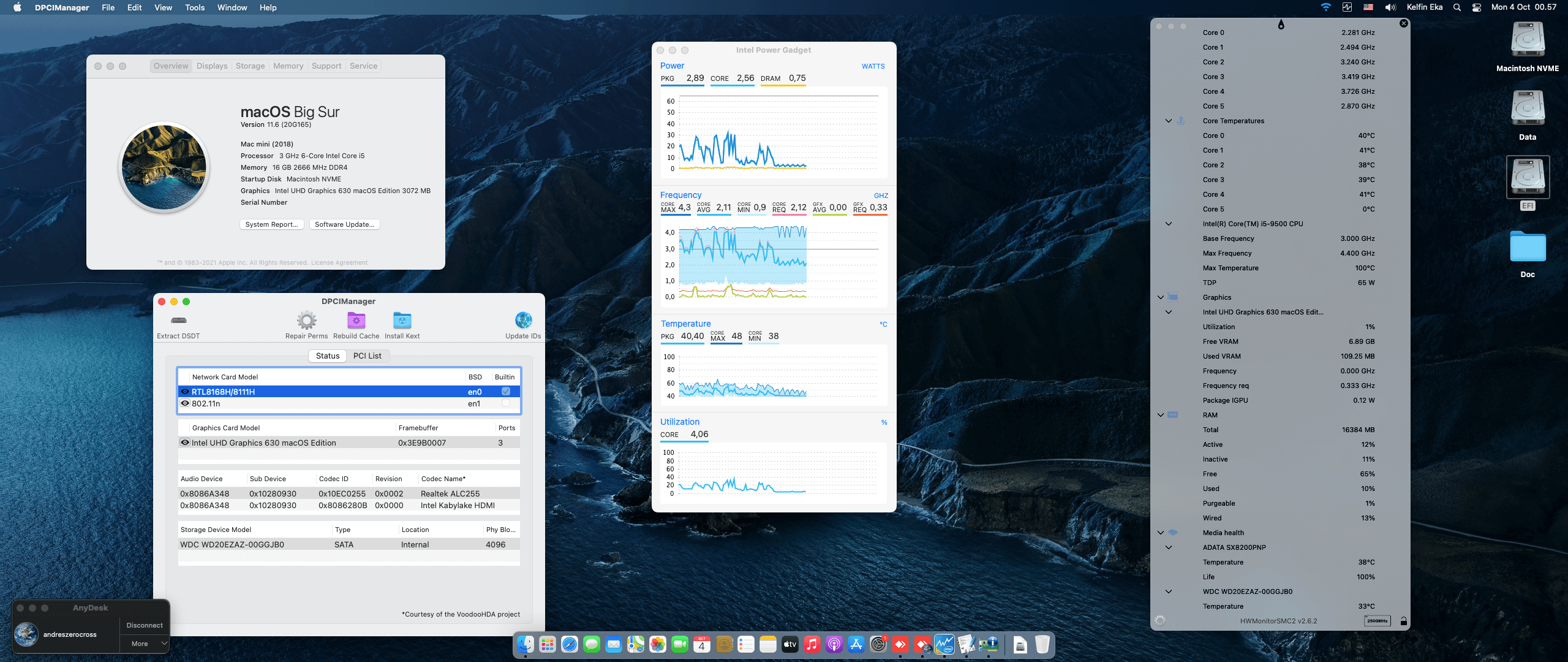Open Intel Power Gadget in the Dock
The image size is (1568, 662).
click(944, 644)
